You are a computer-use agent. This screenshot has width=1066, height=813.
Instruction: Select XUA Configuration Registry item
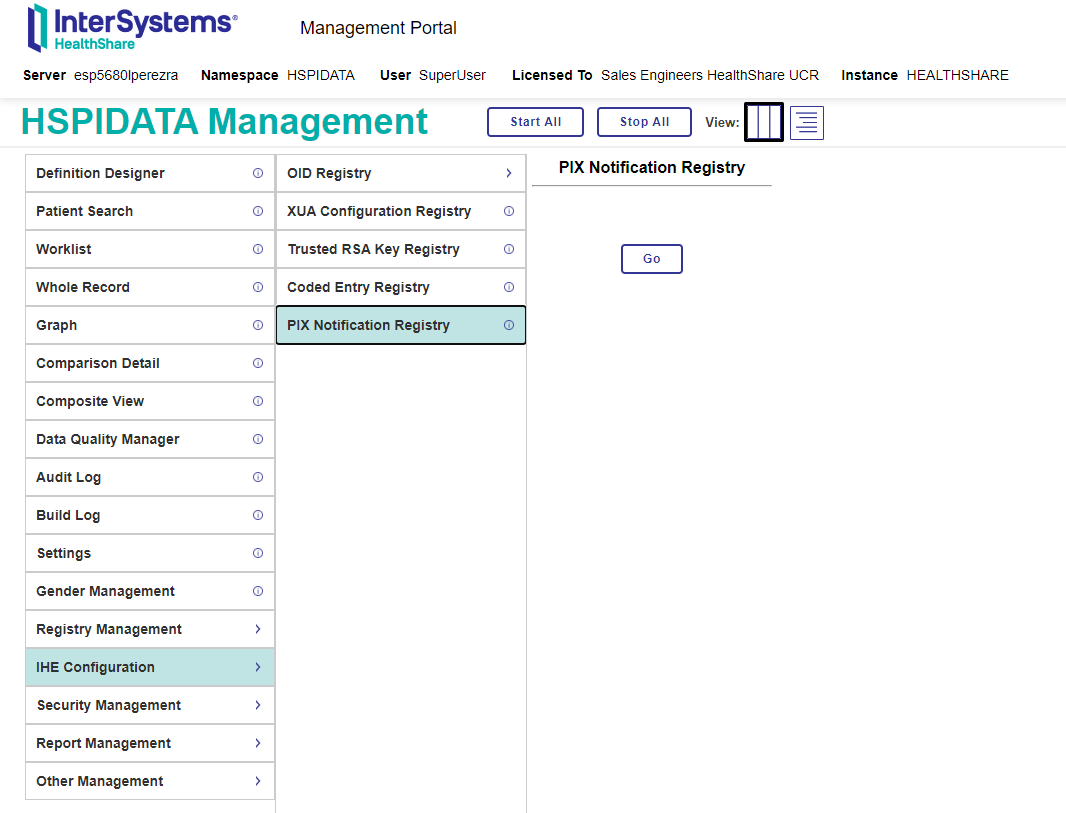pos(400,211)
